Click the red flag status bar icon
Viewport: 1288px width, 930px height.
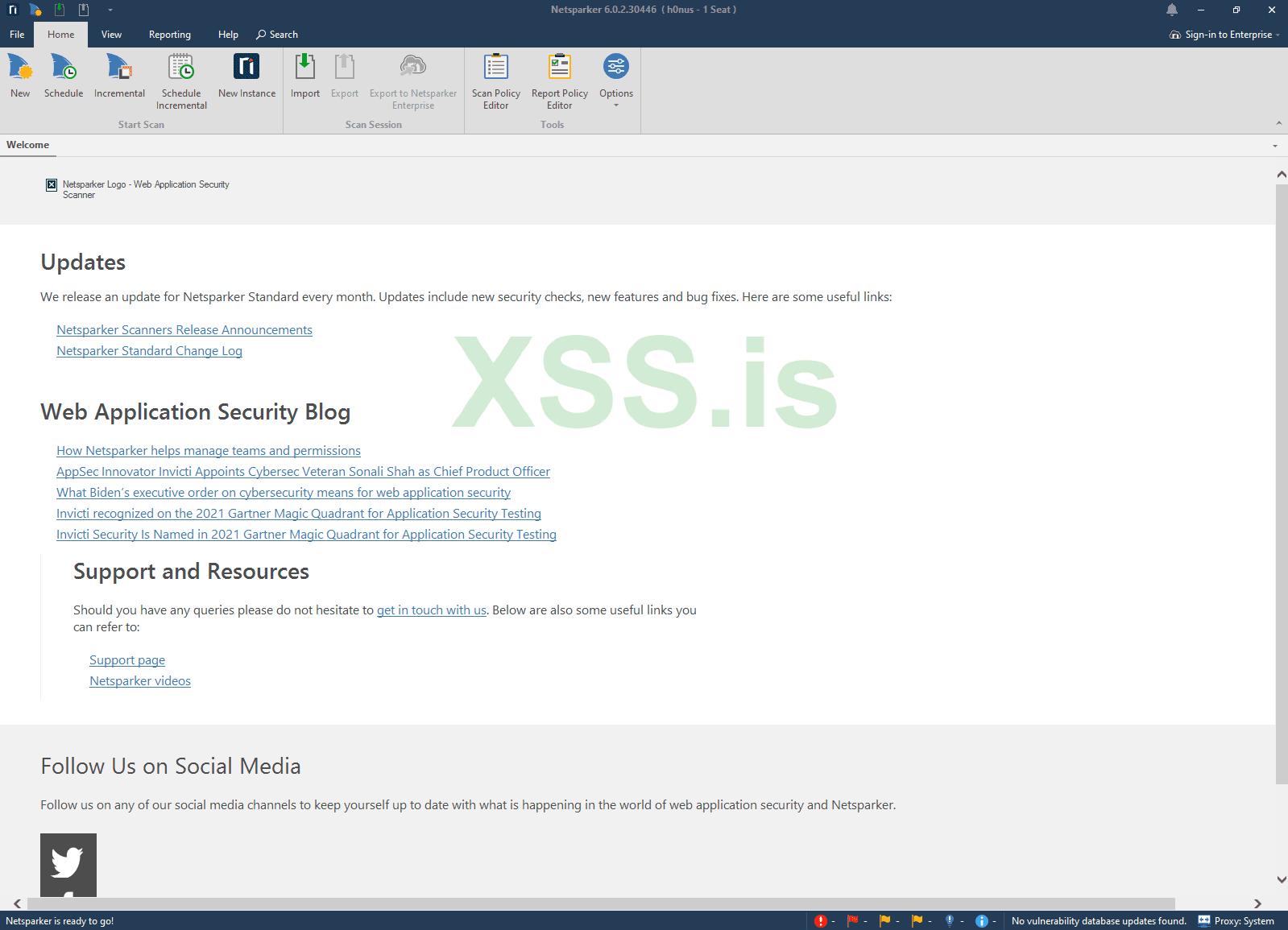point(853,921)
